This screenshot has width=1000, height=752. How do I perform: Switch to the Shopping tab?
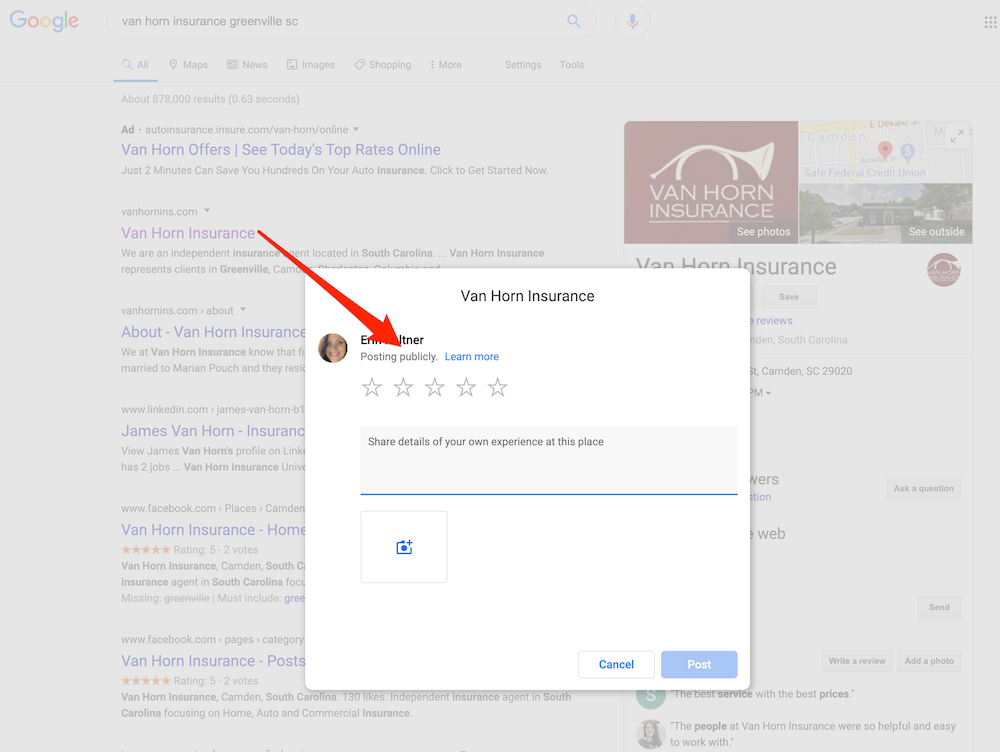[383, 65]
